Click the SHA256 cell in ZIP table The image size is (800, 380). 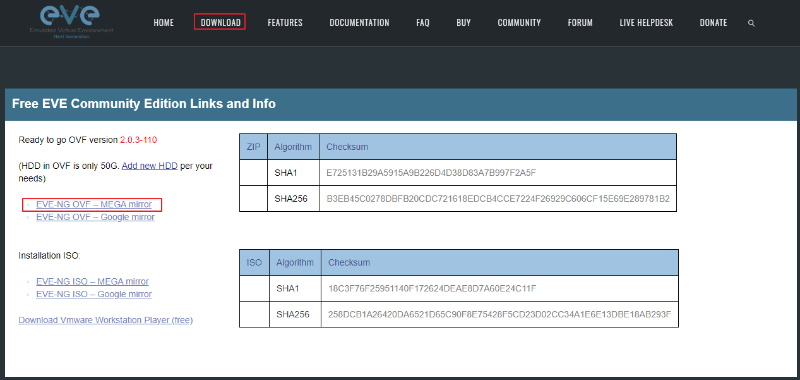(x=293, y=198)
